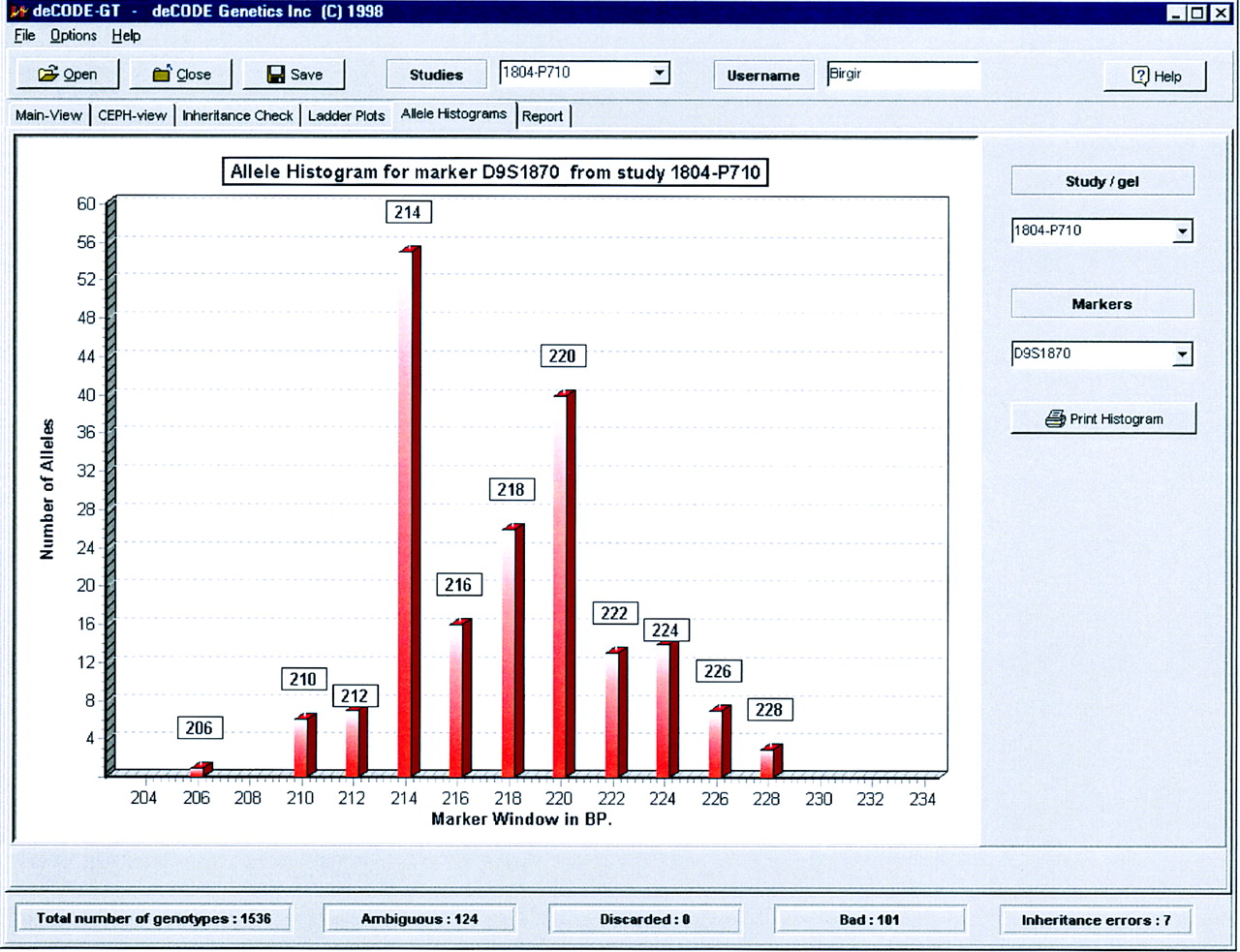Expand the Studies dropdown in the toolbar
Screen dimensions: 1240x952
click(x=659, y=74)
